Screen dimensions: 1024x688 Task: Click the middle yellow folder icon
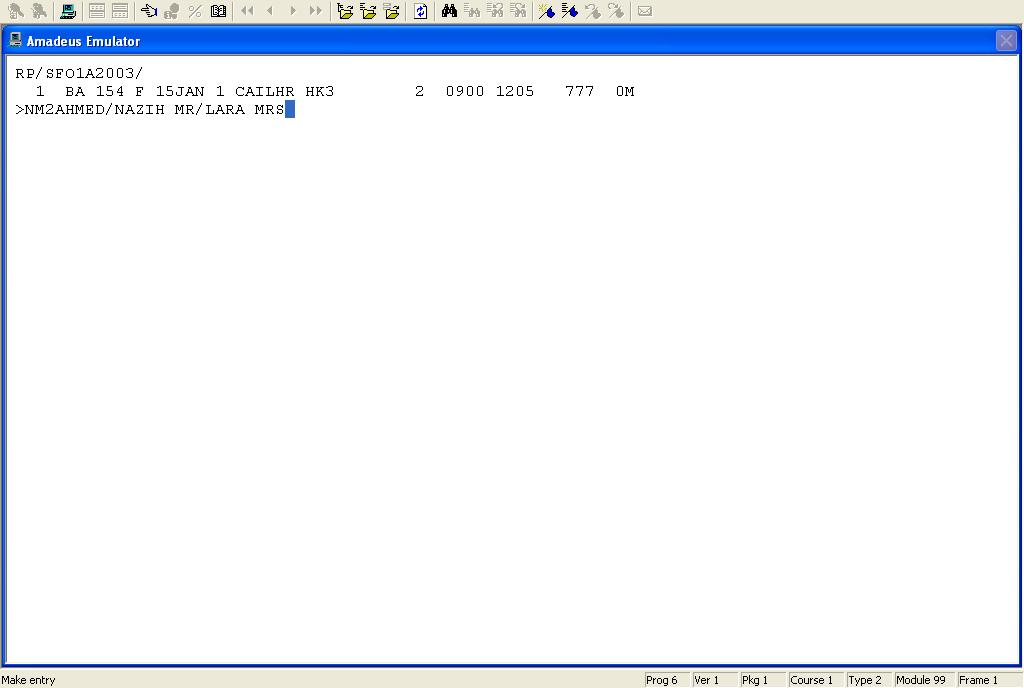click(x=368, y=11)
